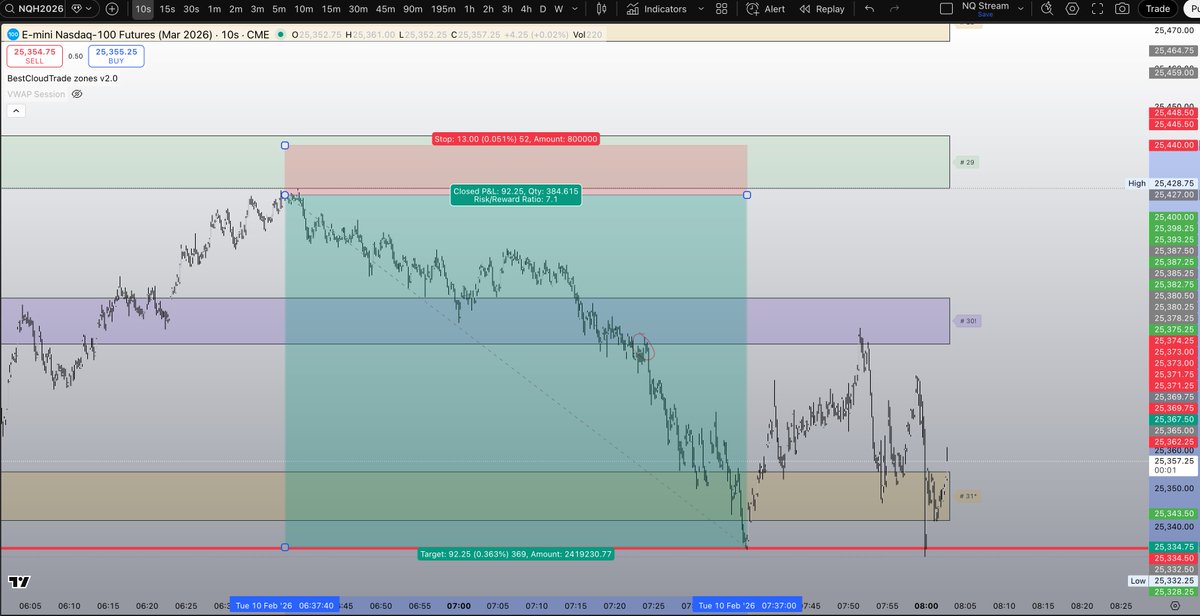Enter fullscreen mode
1200x616 pixels.
pos(1097,9)
